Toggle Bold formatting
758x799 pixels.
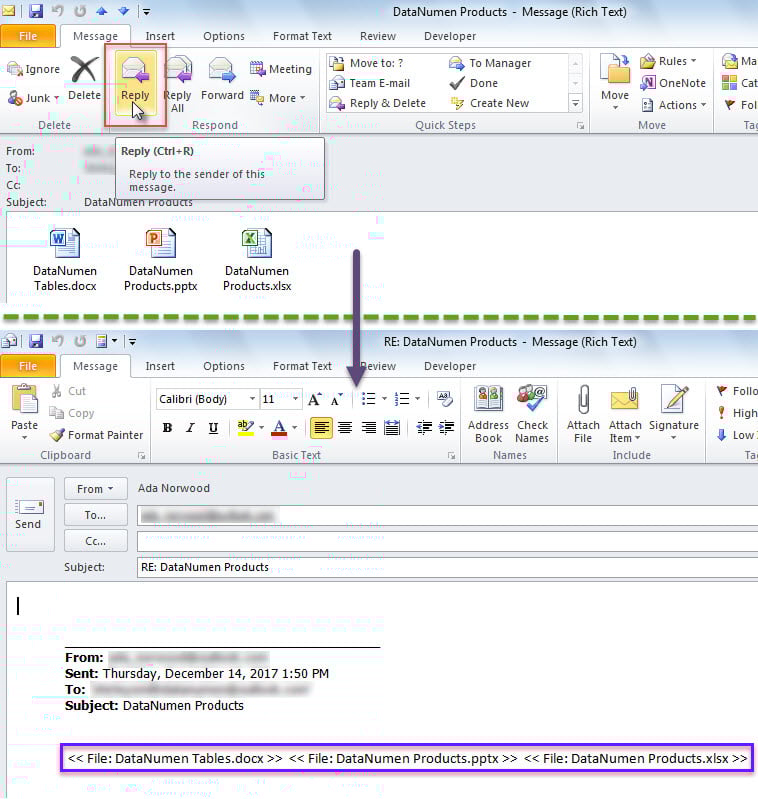pyautogui.click(x=167, y=428)
